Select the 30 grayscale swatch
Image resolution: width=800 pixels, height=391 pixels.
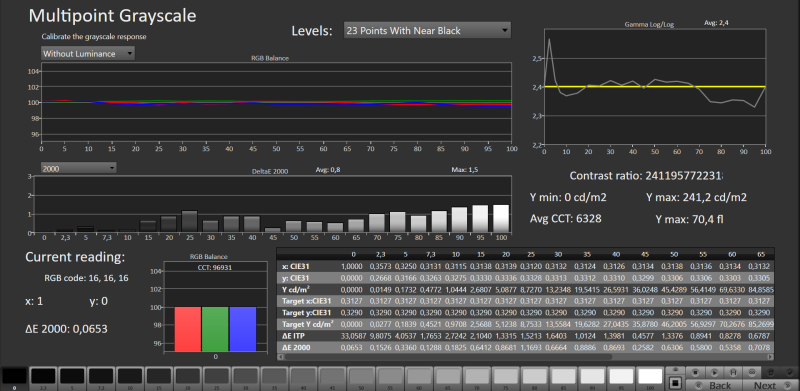pyautogui.click(x=245, y=377)
